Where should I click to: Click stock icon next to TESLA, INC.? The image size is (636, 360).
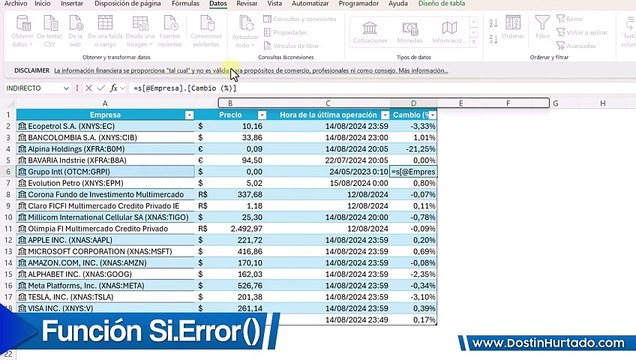click(22, 297)
